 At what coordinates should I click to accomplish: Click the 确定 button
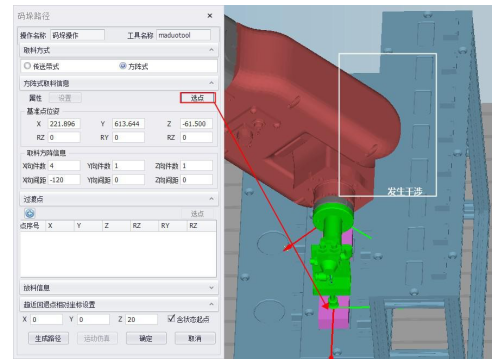146,339
